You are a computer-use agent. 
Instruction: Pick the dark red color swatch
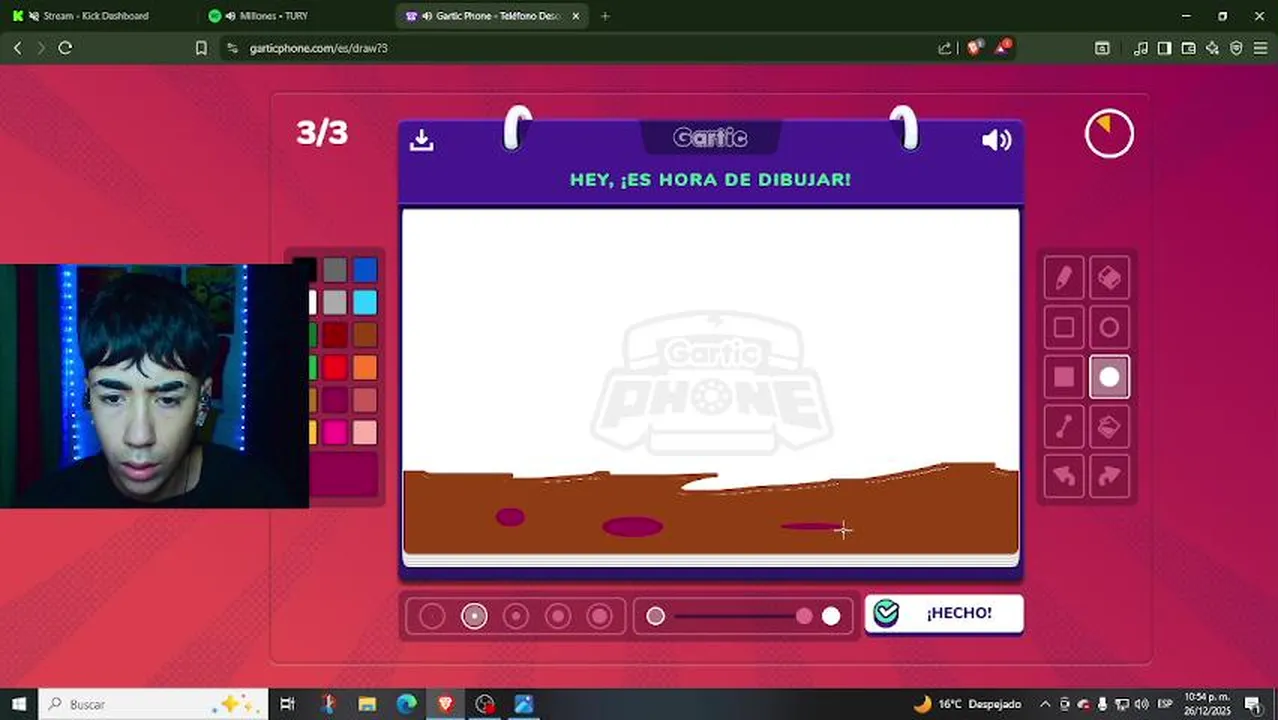[x=335, y=335]
